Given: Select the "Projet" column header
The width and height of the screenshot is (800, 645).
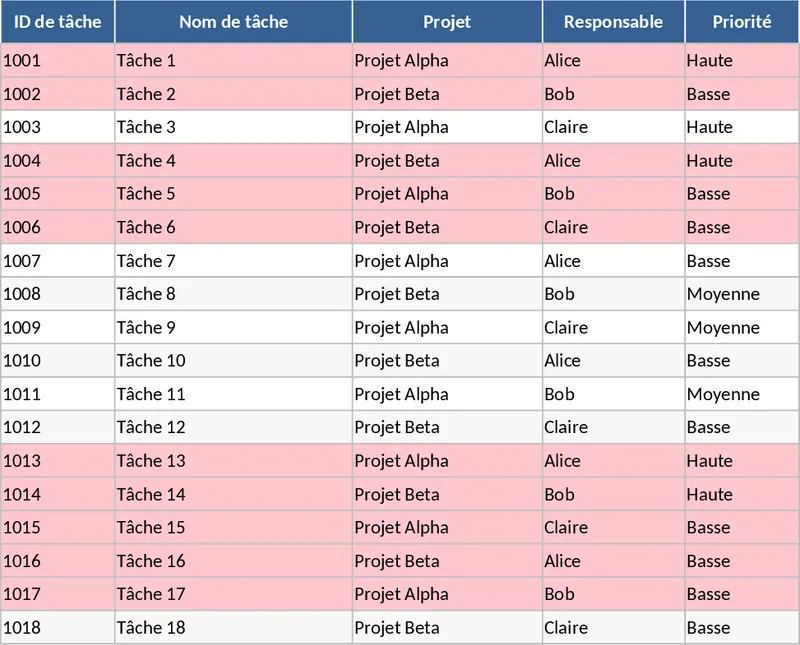Looking at the screenshot, I should [x=447, y=22].
